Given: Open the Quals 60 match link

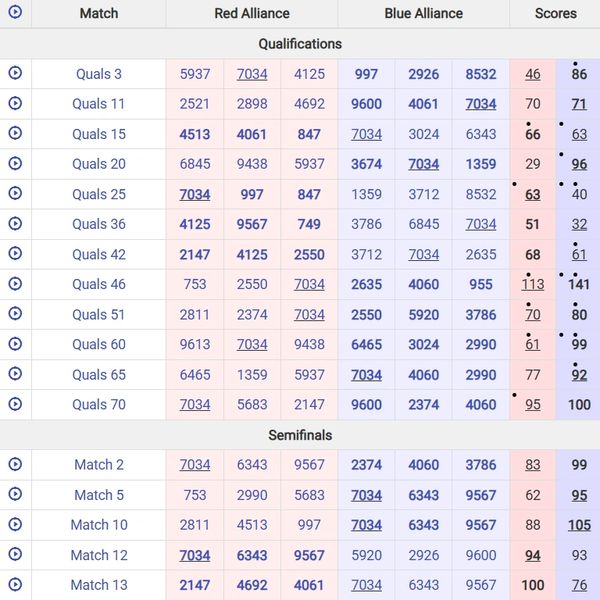Looking at the screenshot, I should tap(99, 344).
